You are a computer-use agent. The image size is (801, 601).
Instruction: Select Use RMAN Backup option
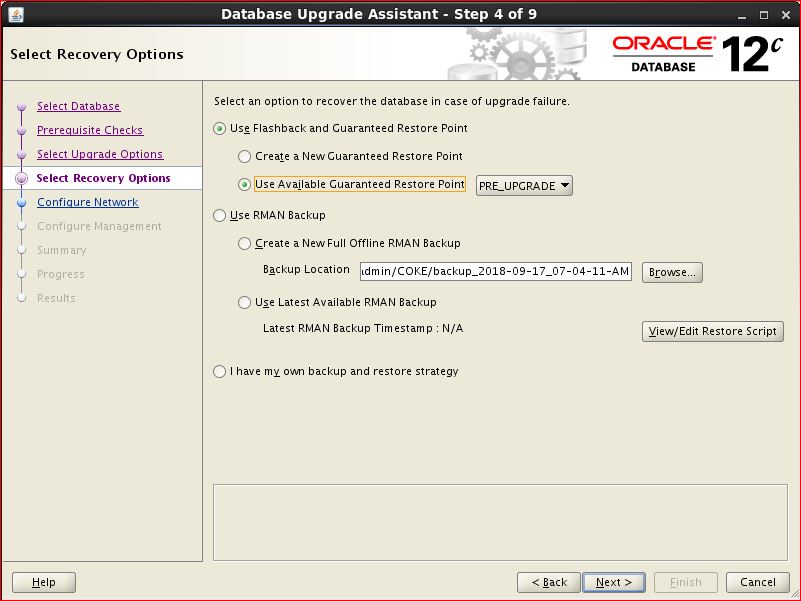click(x=220, y=216)
